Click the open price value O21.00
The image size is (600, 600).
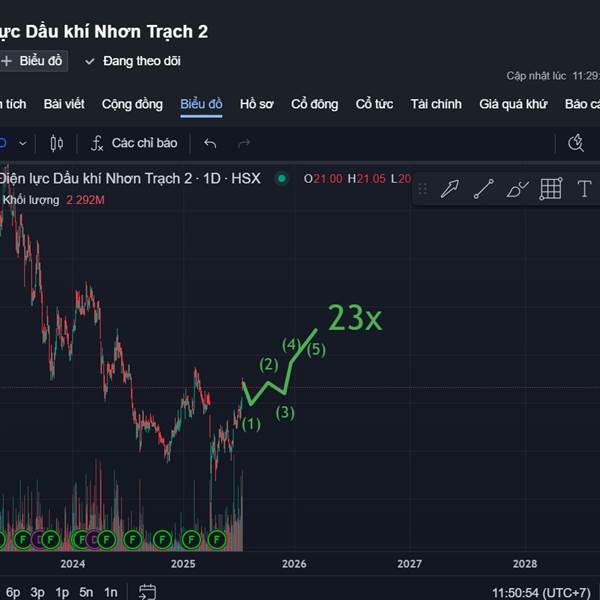pos(323,179)
